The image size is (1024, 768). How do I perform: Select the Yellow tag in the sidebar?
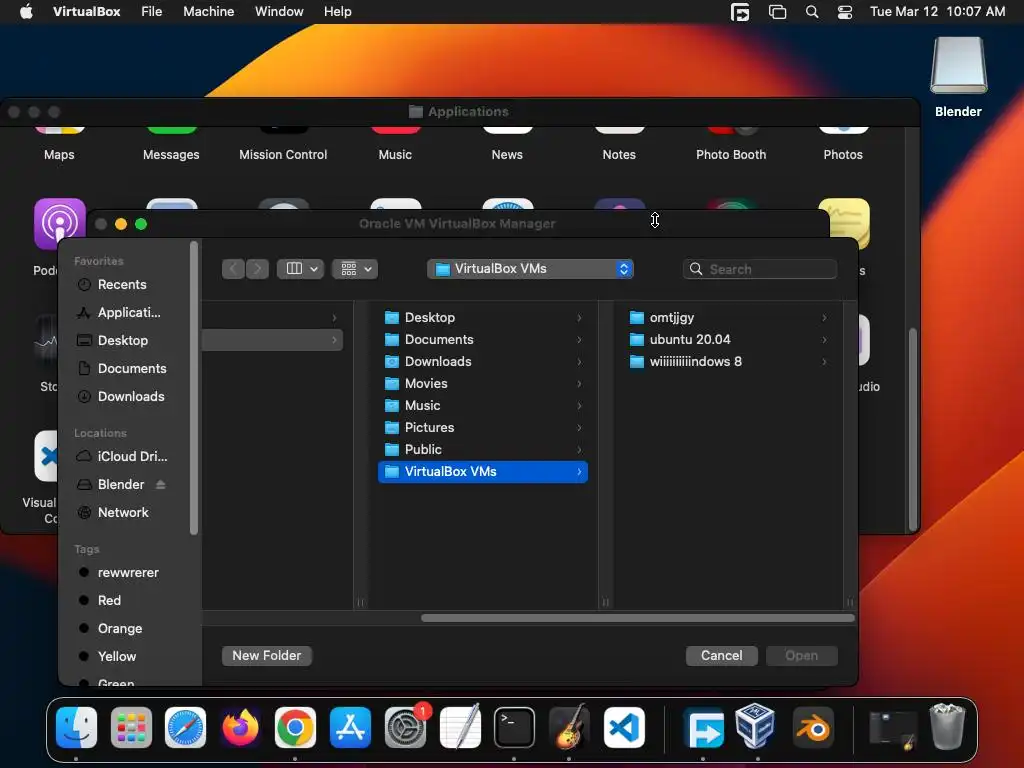click(117, 657)
